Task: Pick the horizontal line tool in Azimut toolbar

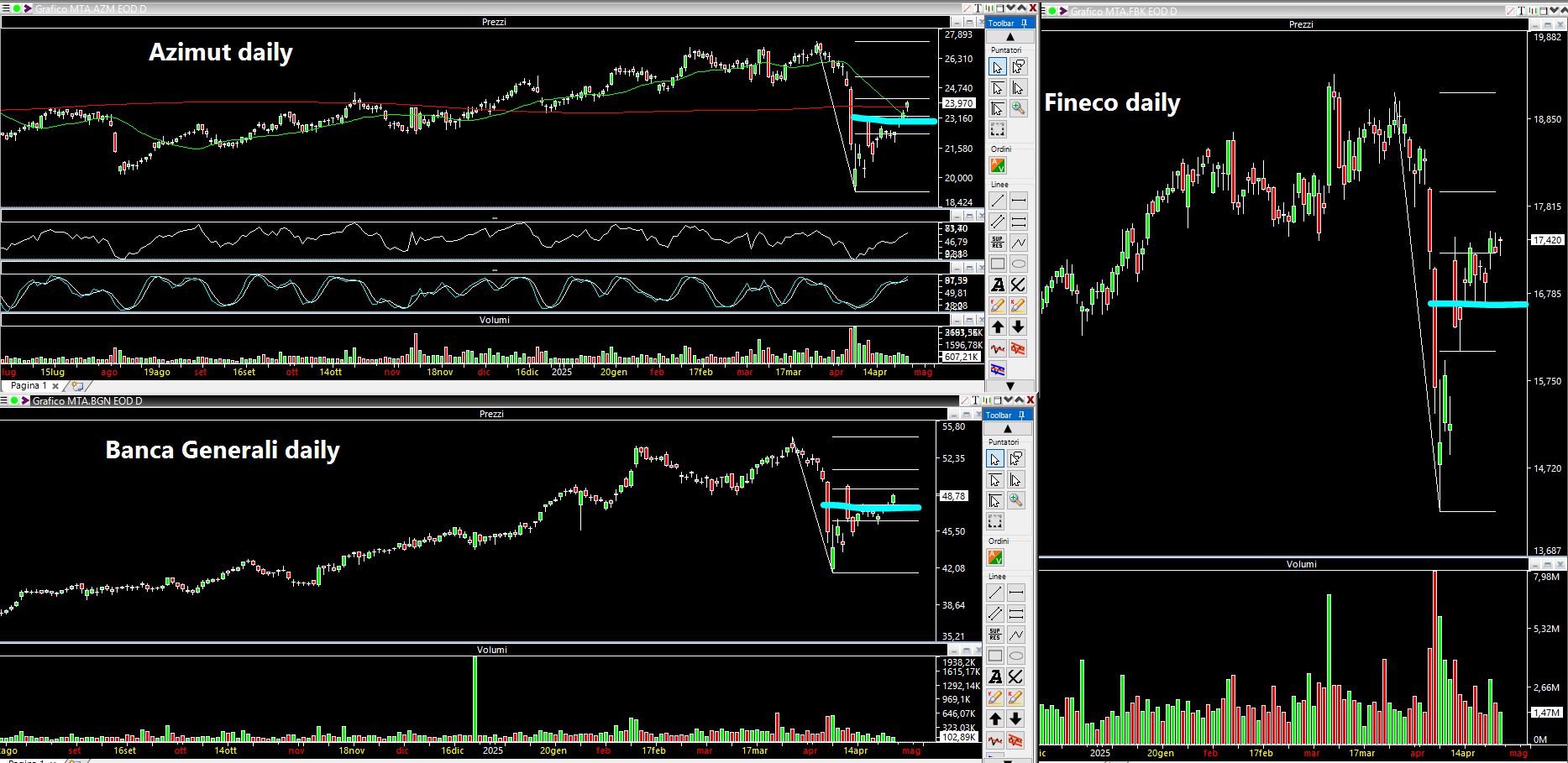Action: point(1018,201)
